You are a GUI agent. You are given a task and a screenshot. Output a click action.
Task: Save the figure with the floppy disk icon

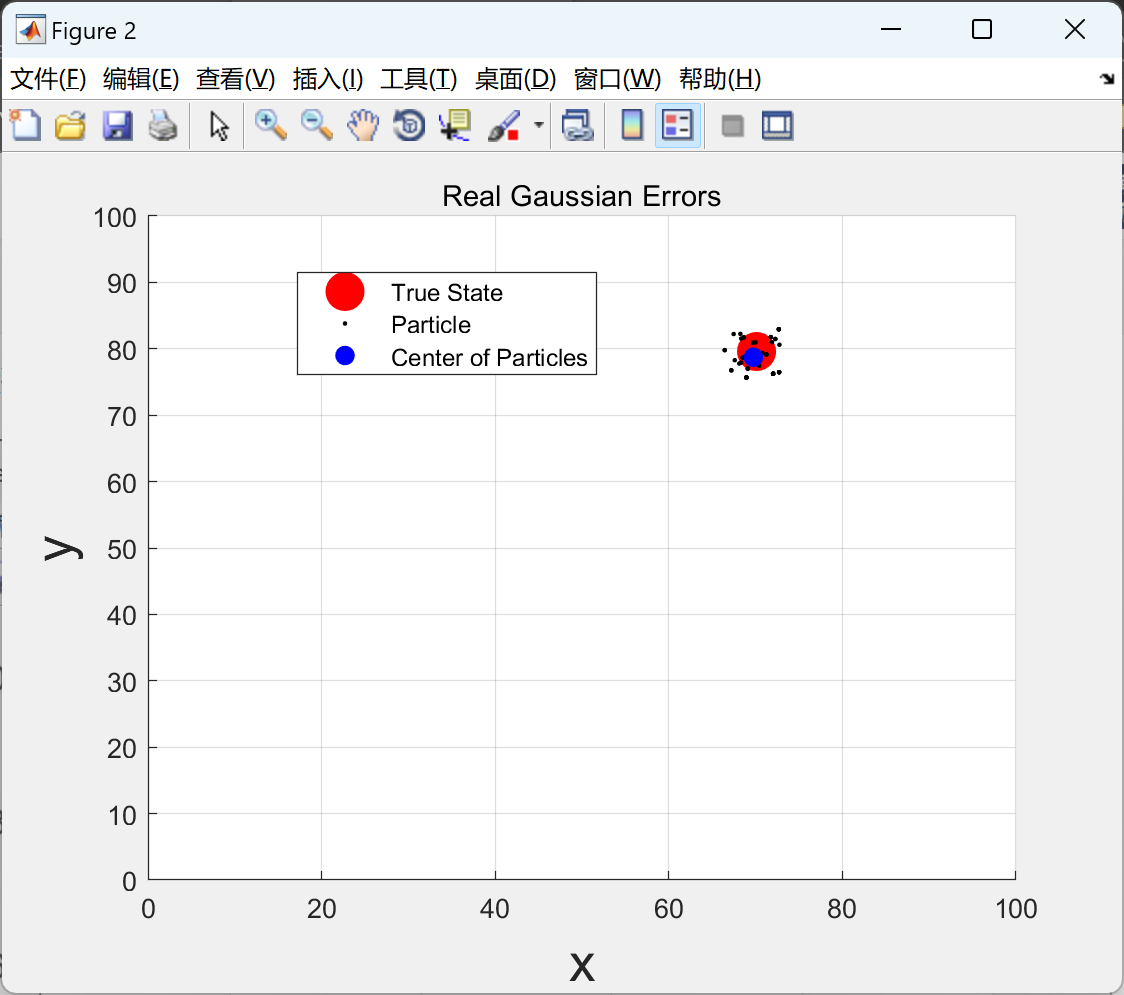(x=117, y=125)
